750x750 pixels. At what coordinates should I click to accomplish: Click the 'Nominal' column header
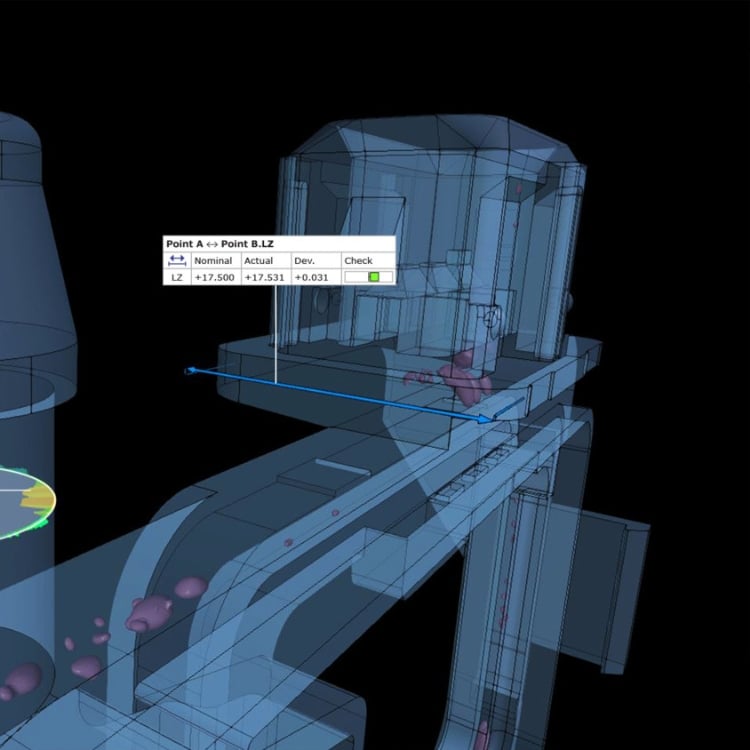click(x=213, y=261)
